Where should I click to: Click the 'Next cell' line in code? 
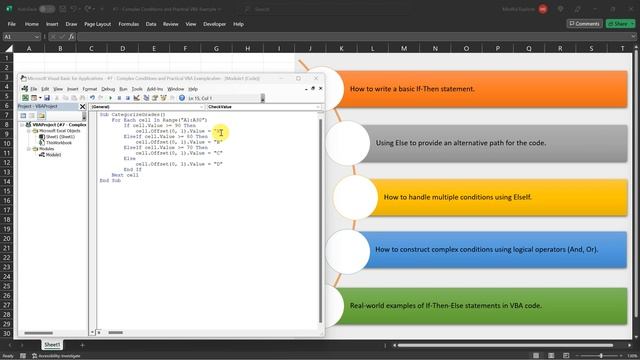[125, 175]
